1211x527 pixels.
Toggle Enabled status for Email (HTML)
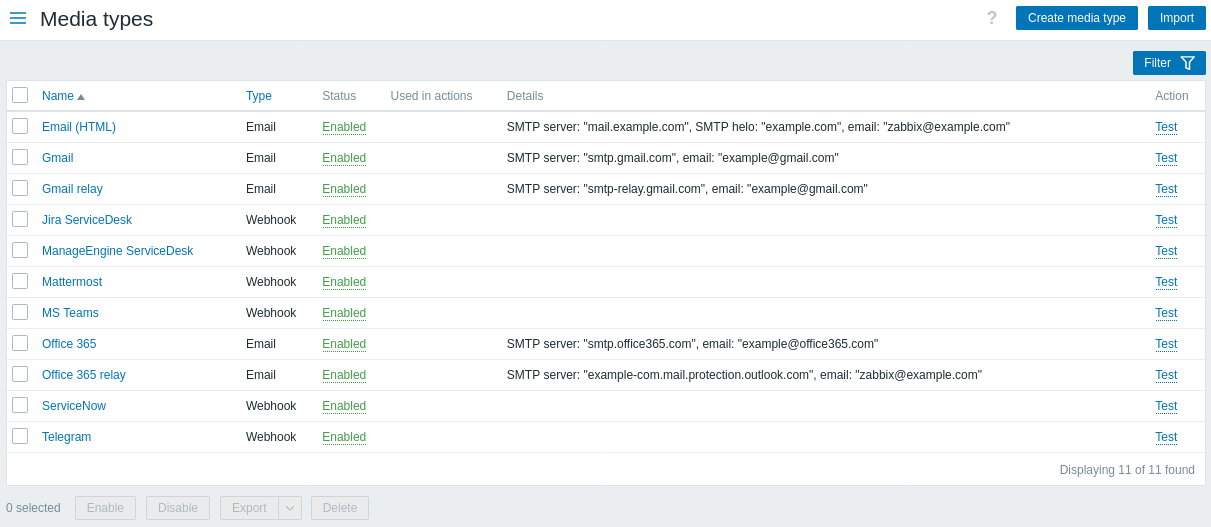point(344,127)
